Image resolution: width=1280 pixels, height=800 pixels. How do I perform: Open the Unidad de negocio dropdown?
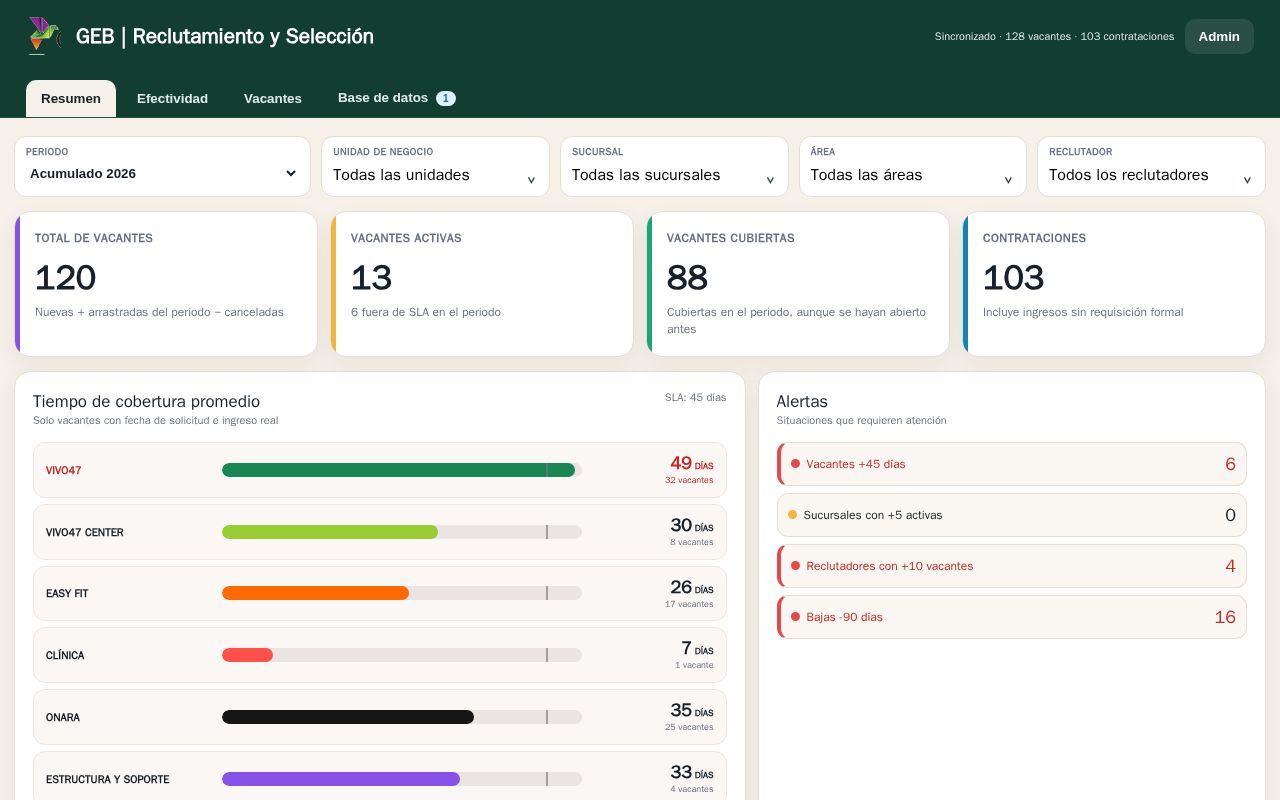click(435, 166)
